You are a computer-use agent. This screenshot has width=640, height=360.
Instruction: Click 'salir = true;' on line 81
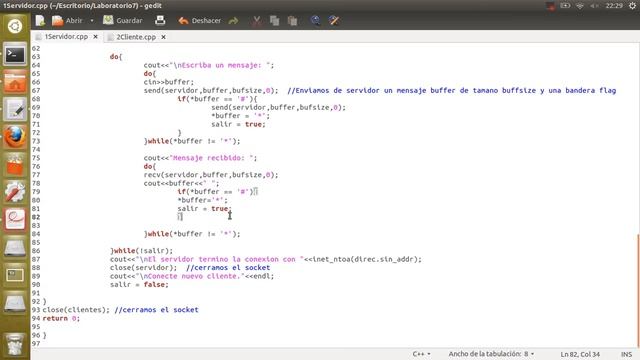point(204,209)
